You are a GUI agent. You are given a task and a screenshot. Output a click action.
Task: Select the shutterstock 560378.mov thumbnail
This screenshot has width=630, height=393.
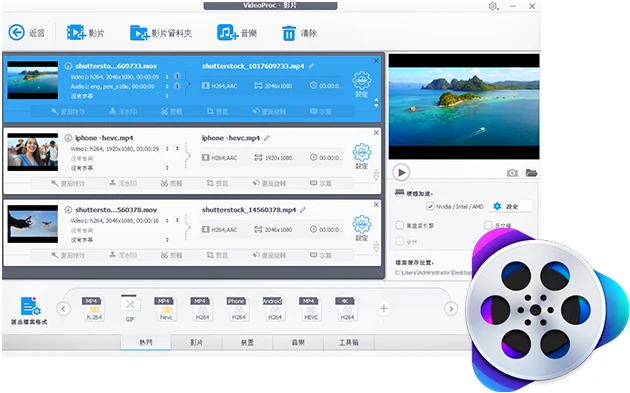click(x=33, y=224)
